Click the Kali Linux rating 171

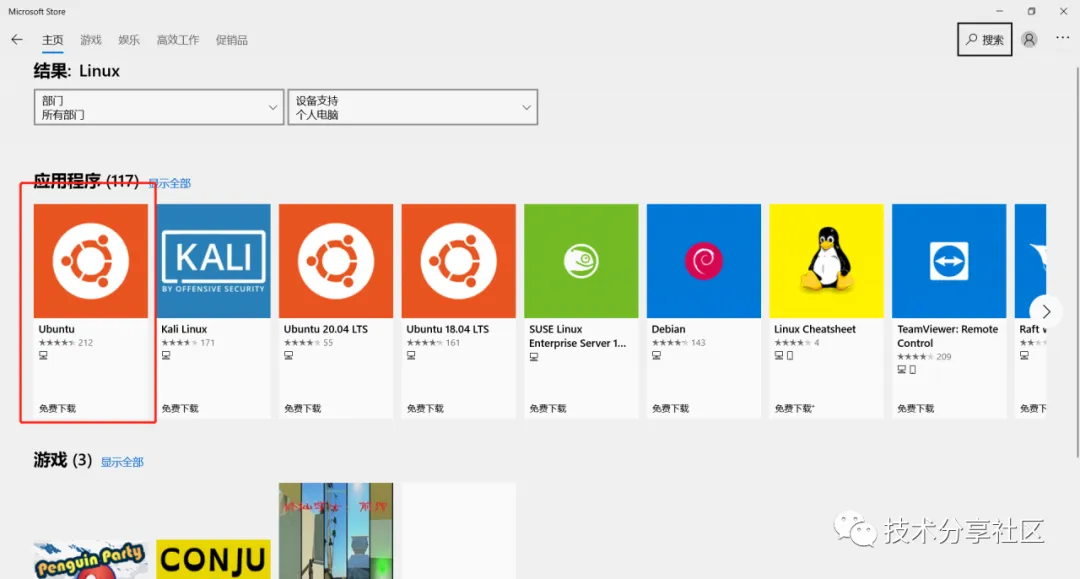tap(188, 343)
